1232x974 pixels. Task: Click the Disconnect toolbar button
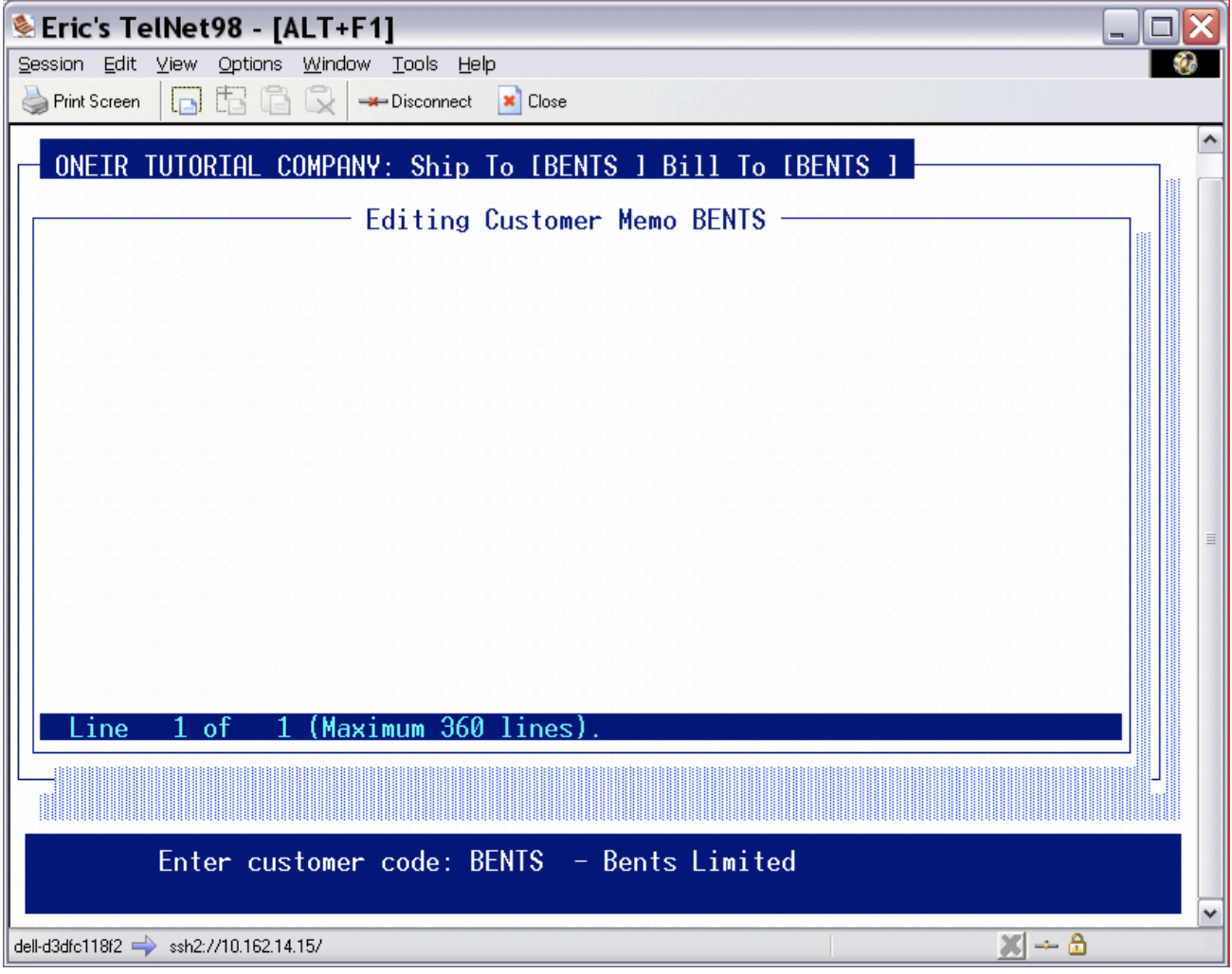[415, 101]
